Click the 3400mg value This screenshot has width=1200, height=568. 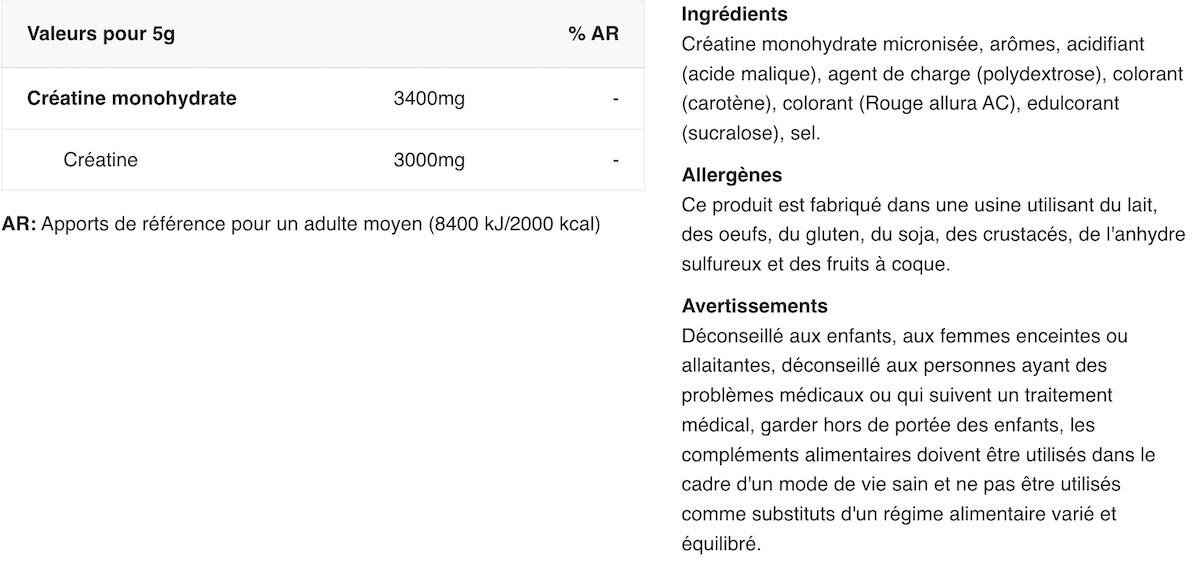pos(429,99)
